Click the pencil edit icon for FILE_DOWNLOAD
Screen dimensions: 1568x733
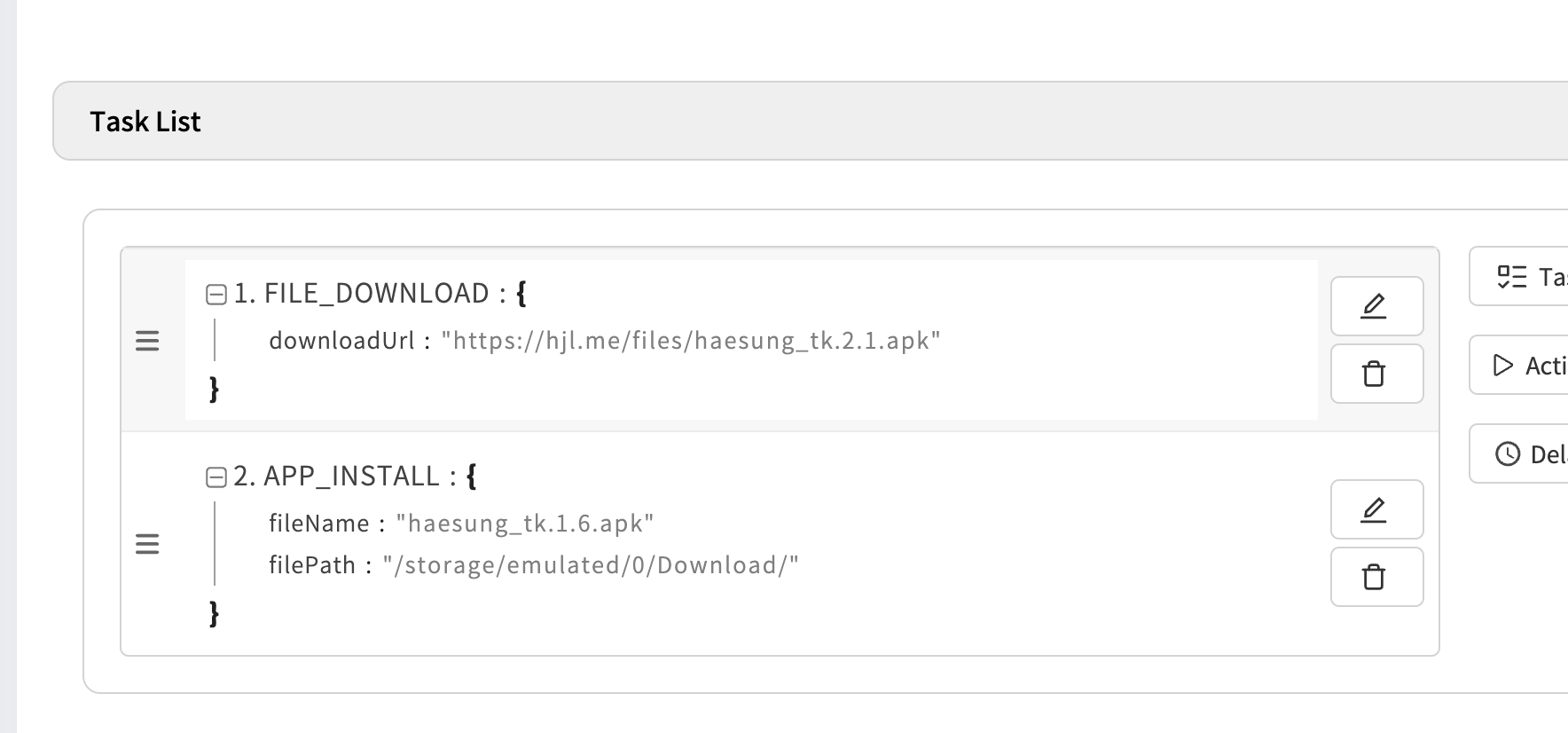tap(1376, 306)
